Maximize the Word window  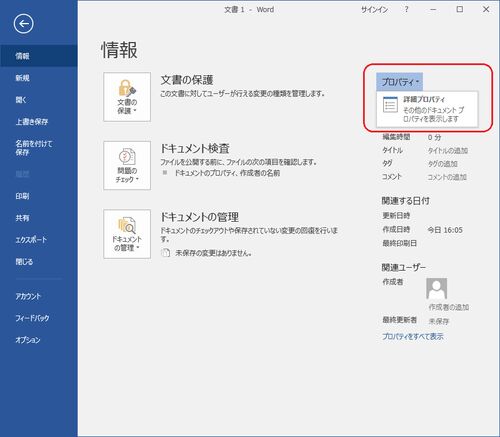tap(460, 9)
